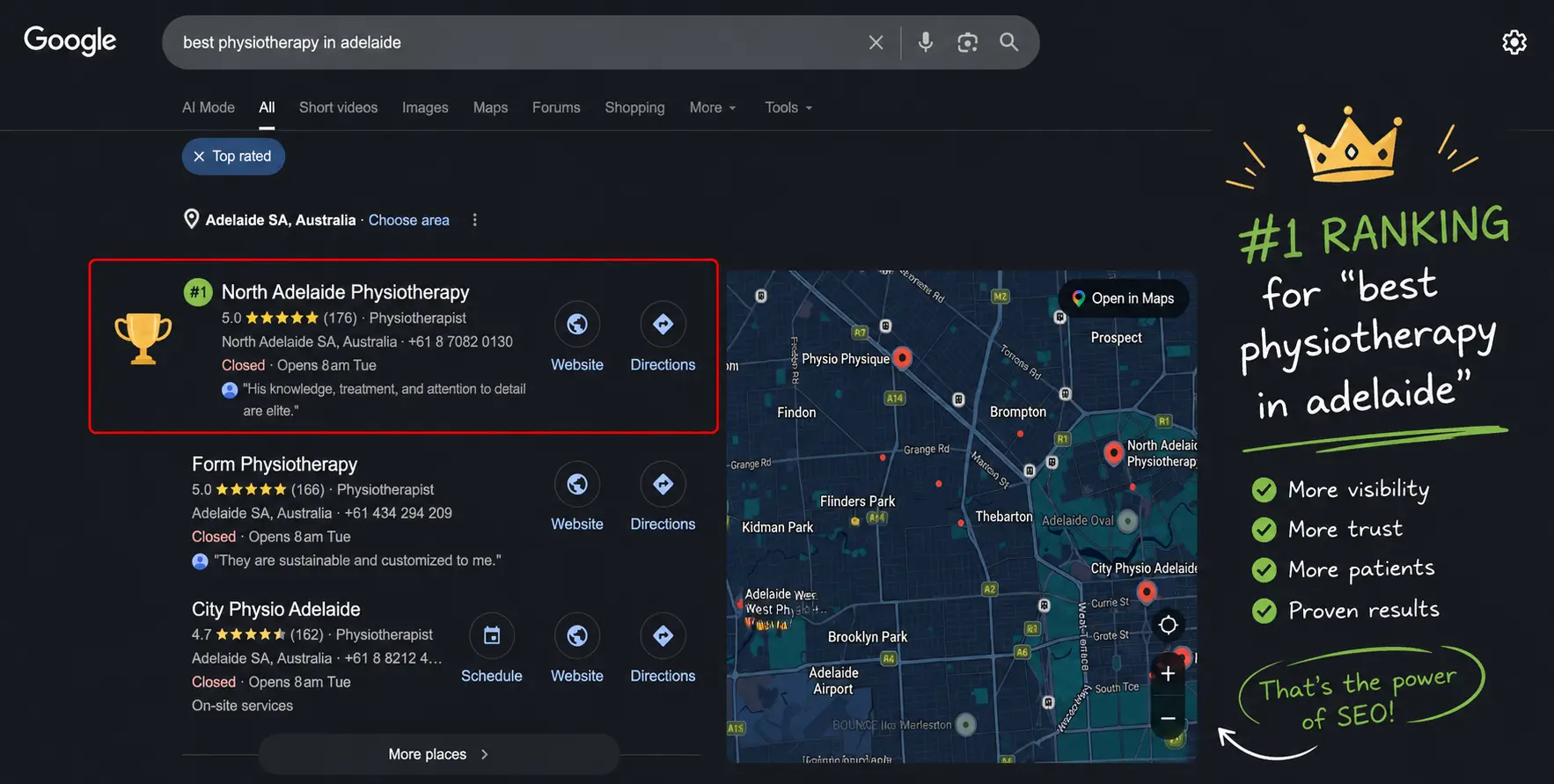Click Adelaide Oval marker on map

(1127, 521)
